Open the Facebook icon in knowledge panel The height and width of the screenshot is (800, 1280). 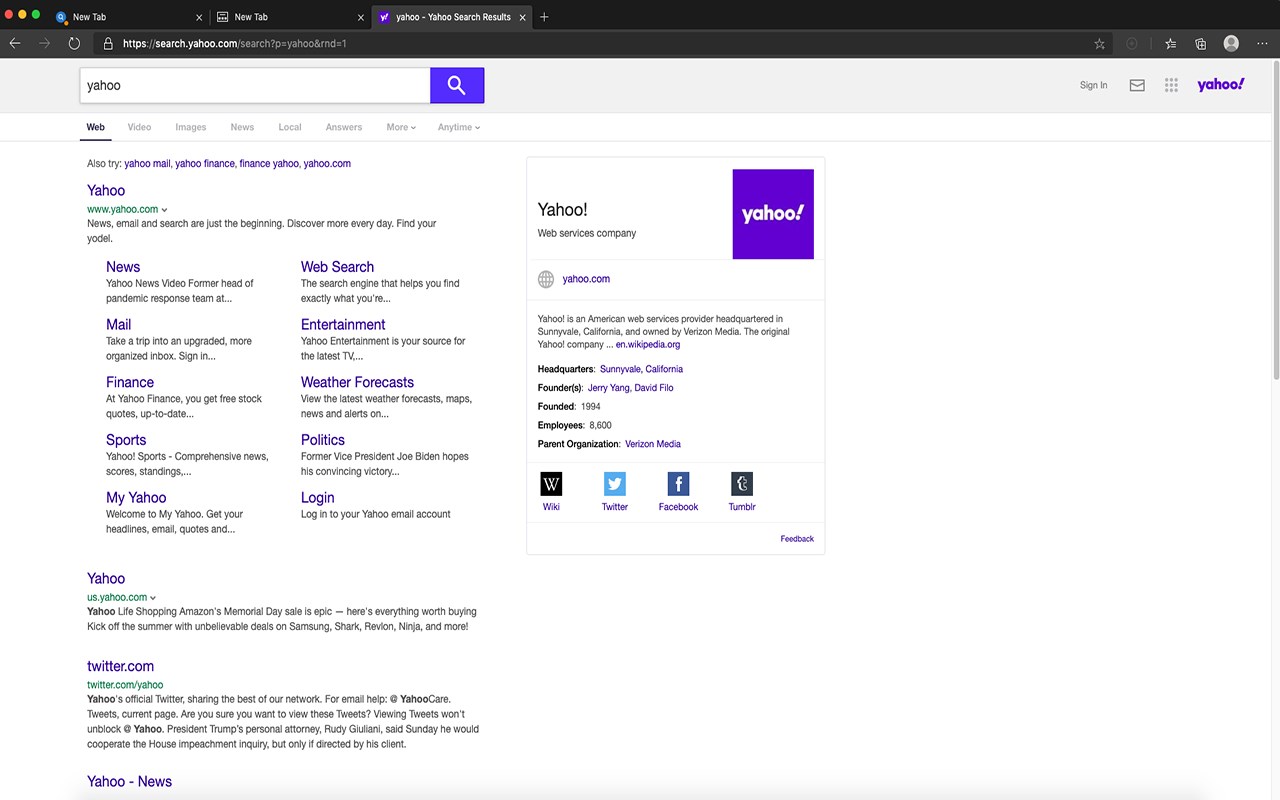(678, 484)
